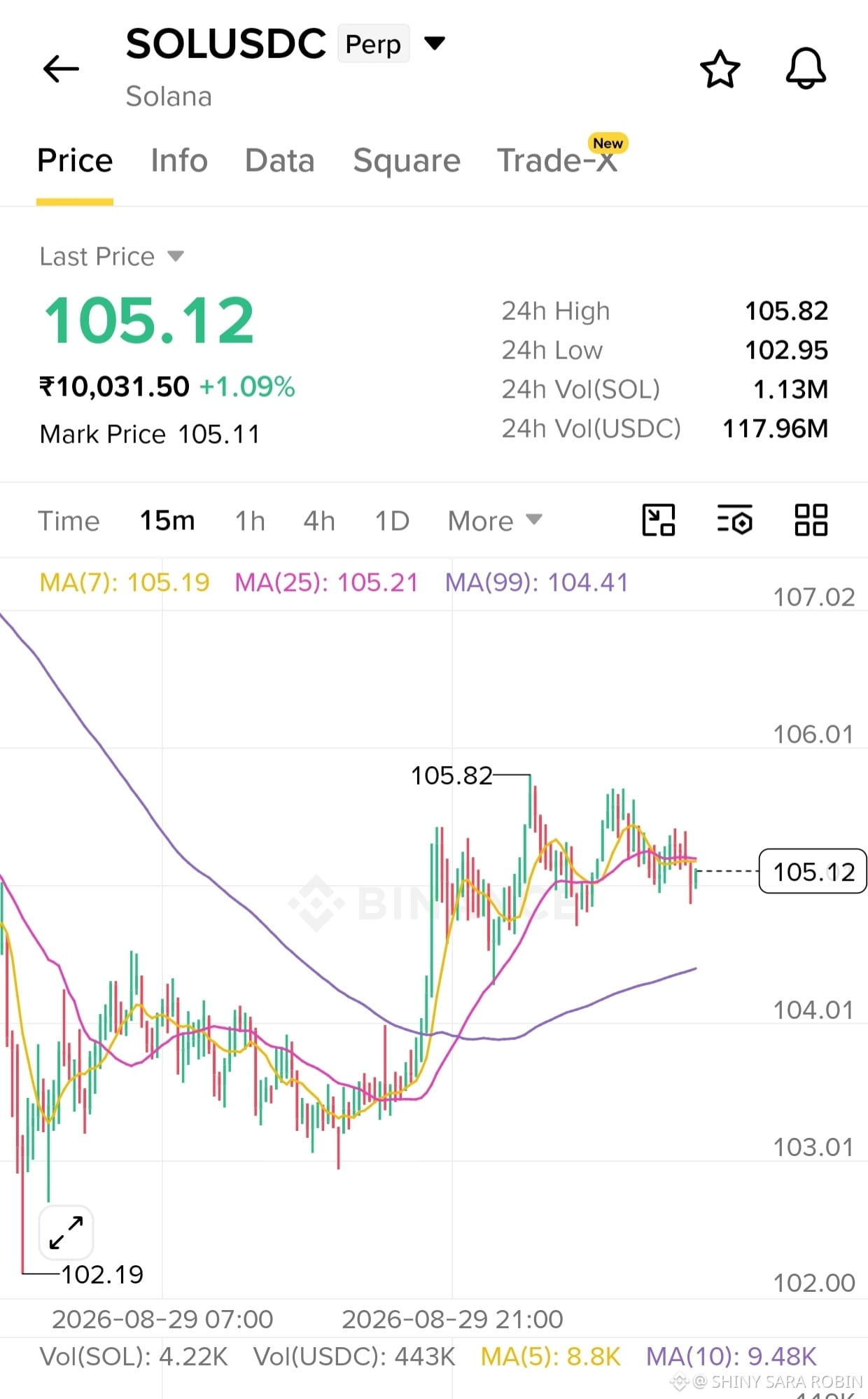
Task: Go back using the left arrow
Action: [61, 69]
